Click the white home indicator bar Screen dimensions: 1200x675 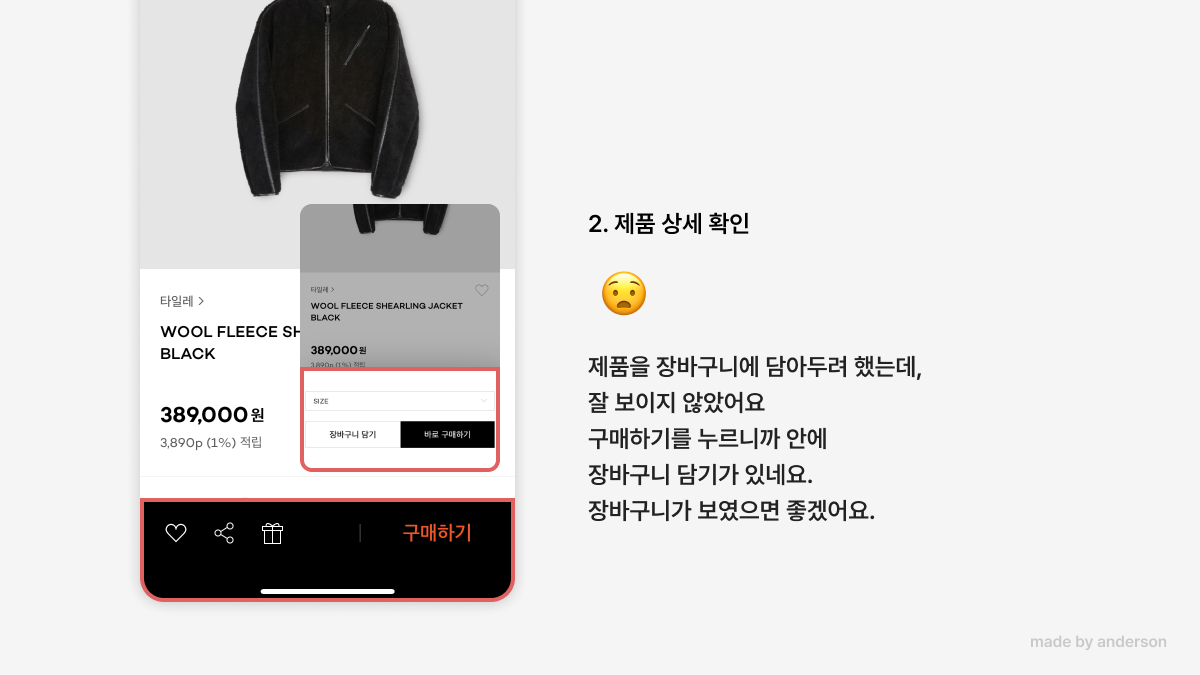click(328, 591)
